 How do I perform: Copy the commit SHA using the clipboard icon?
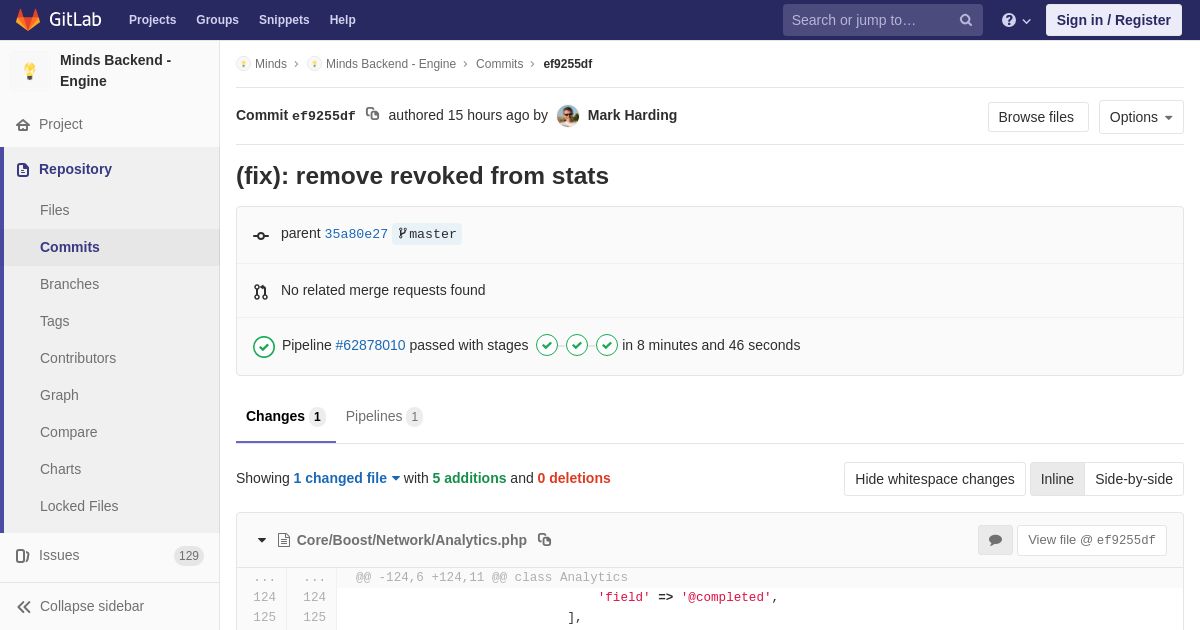[372, 114]
